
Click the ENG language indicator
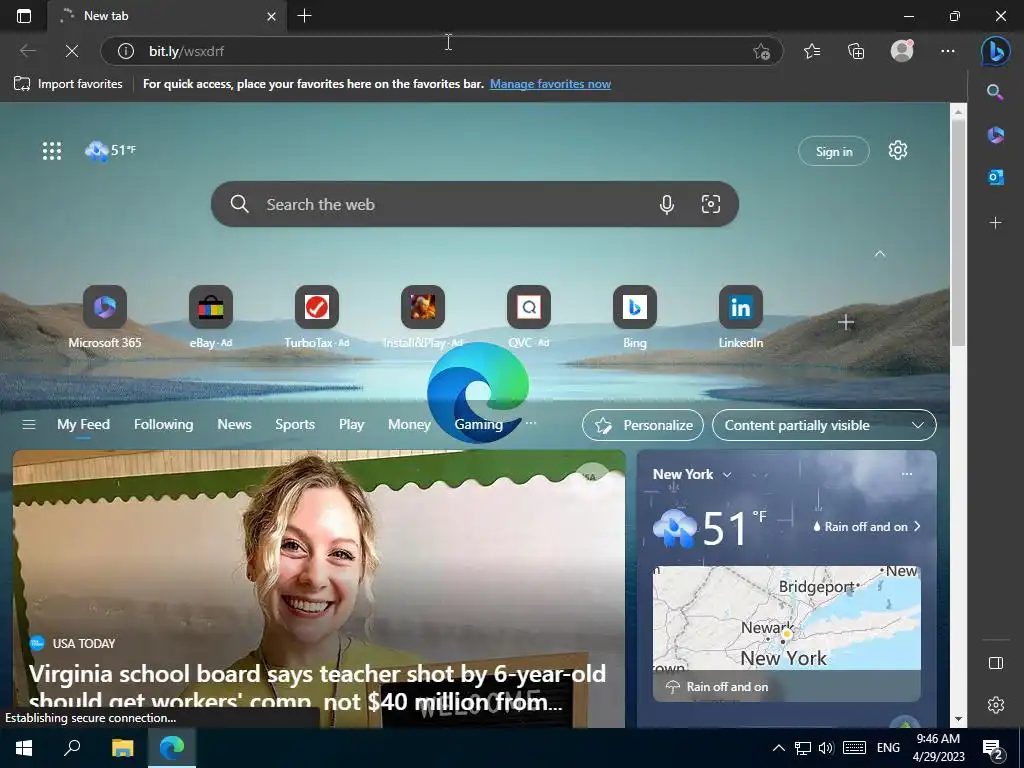[x=888, y=748]
